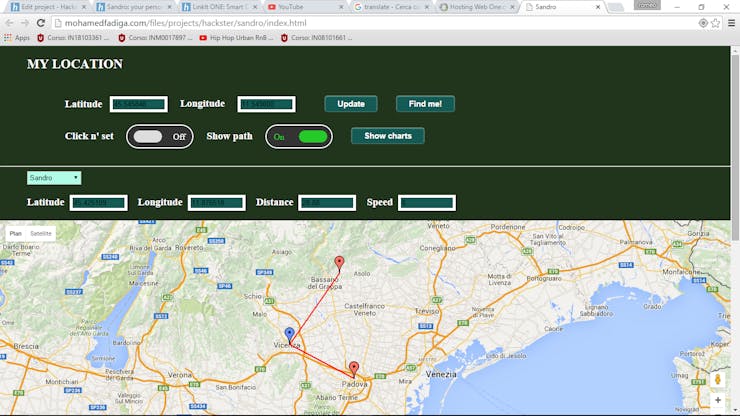Click Sandro's Latitude field

(98, 203)
